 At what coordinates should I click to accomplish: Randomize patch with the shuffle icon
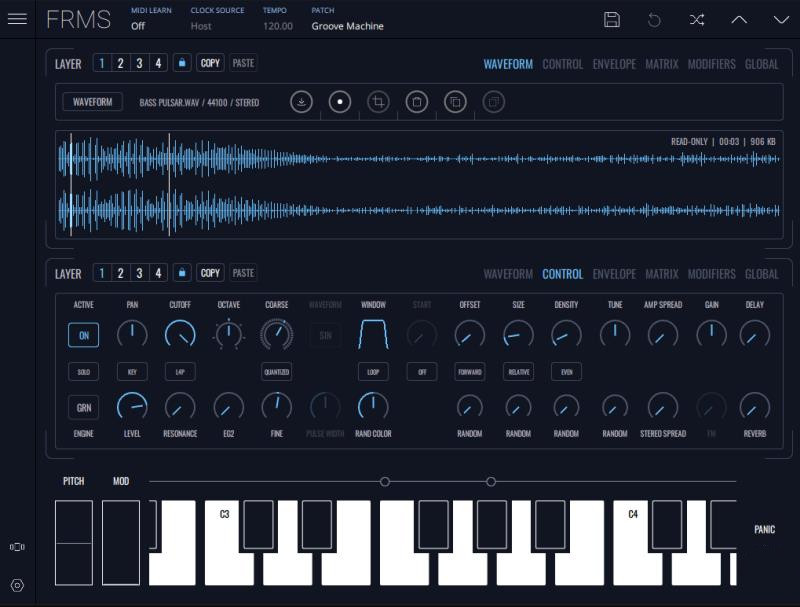(x=697, y=20)
